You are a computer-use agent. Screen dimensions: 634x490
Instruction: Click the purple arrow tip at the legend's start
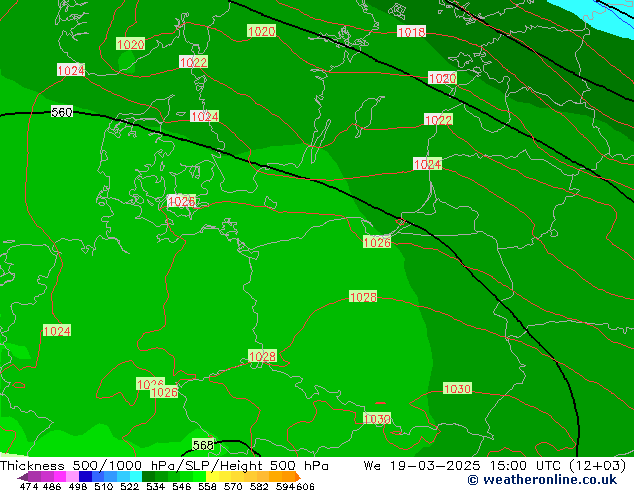coord(22,477)
